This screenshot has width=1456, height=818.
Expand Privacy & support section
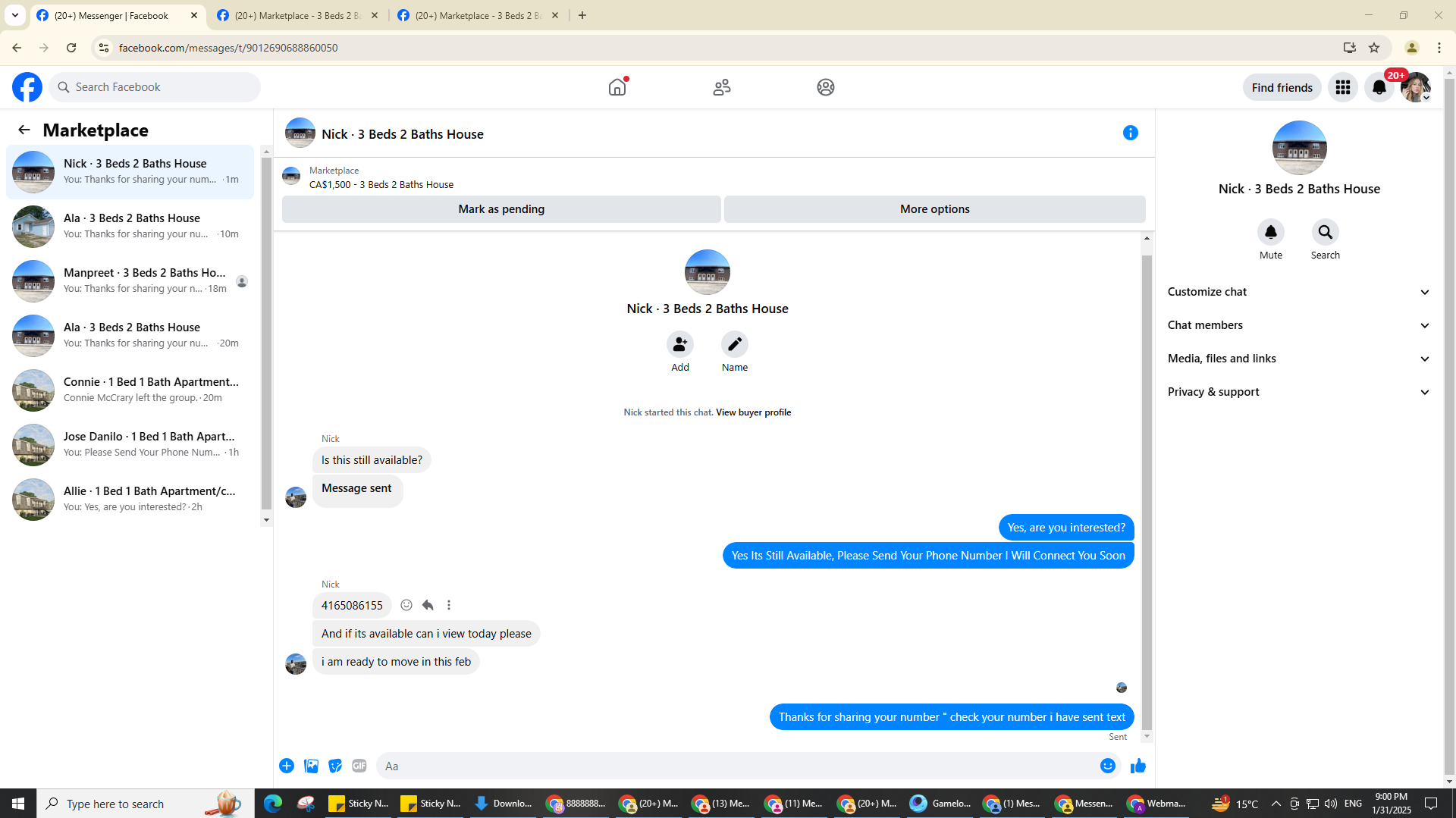(1300, 392)
